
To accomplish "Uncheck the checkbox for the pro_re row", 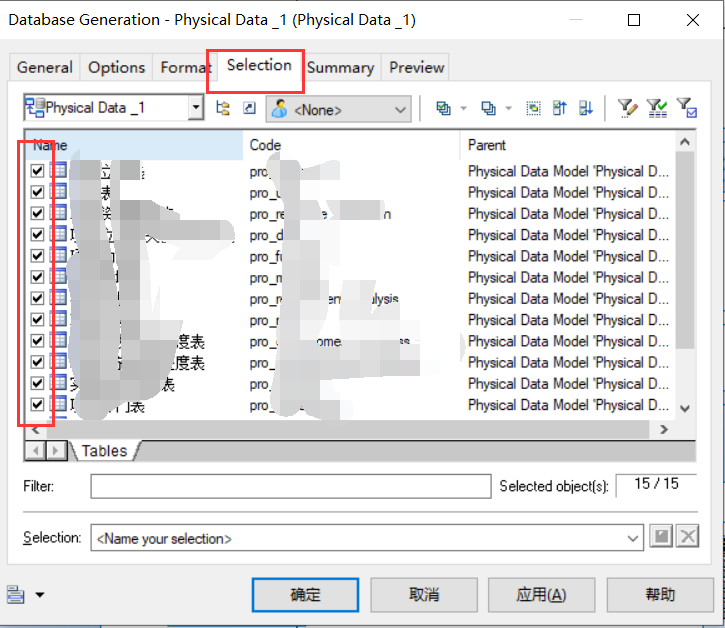I will coord(37,213).
